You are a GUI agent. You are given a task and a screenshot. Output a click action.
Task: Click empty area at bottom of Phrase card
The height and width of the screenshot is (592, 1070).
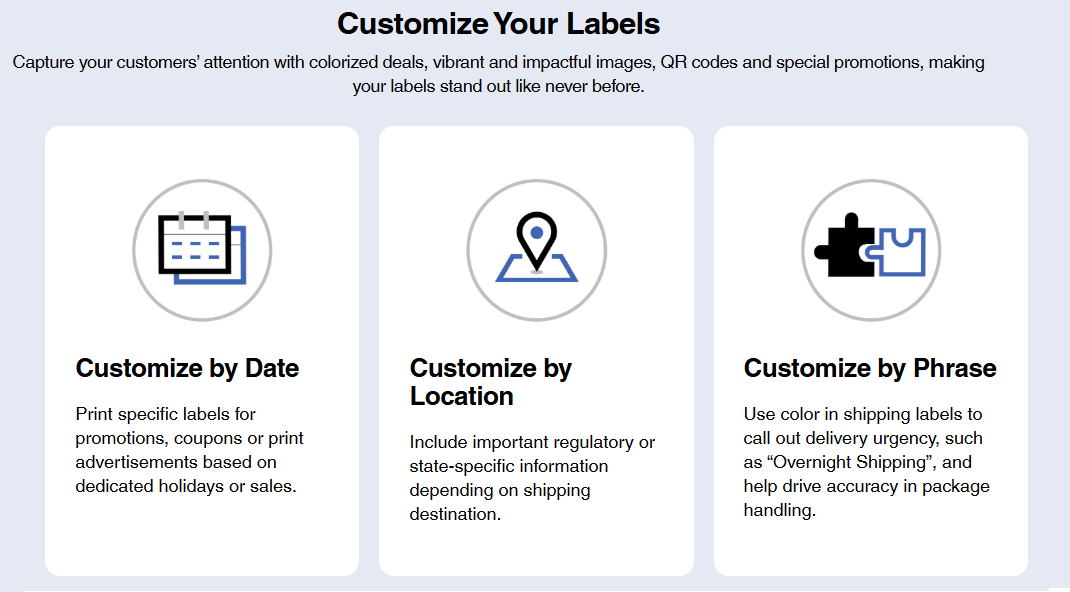click(x=871, y=549)
